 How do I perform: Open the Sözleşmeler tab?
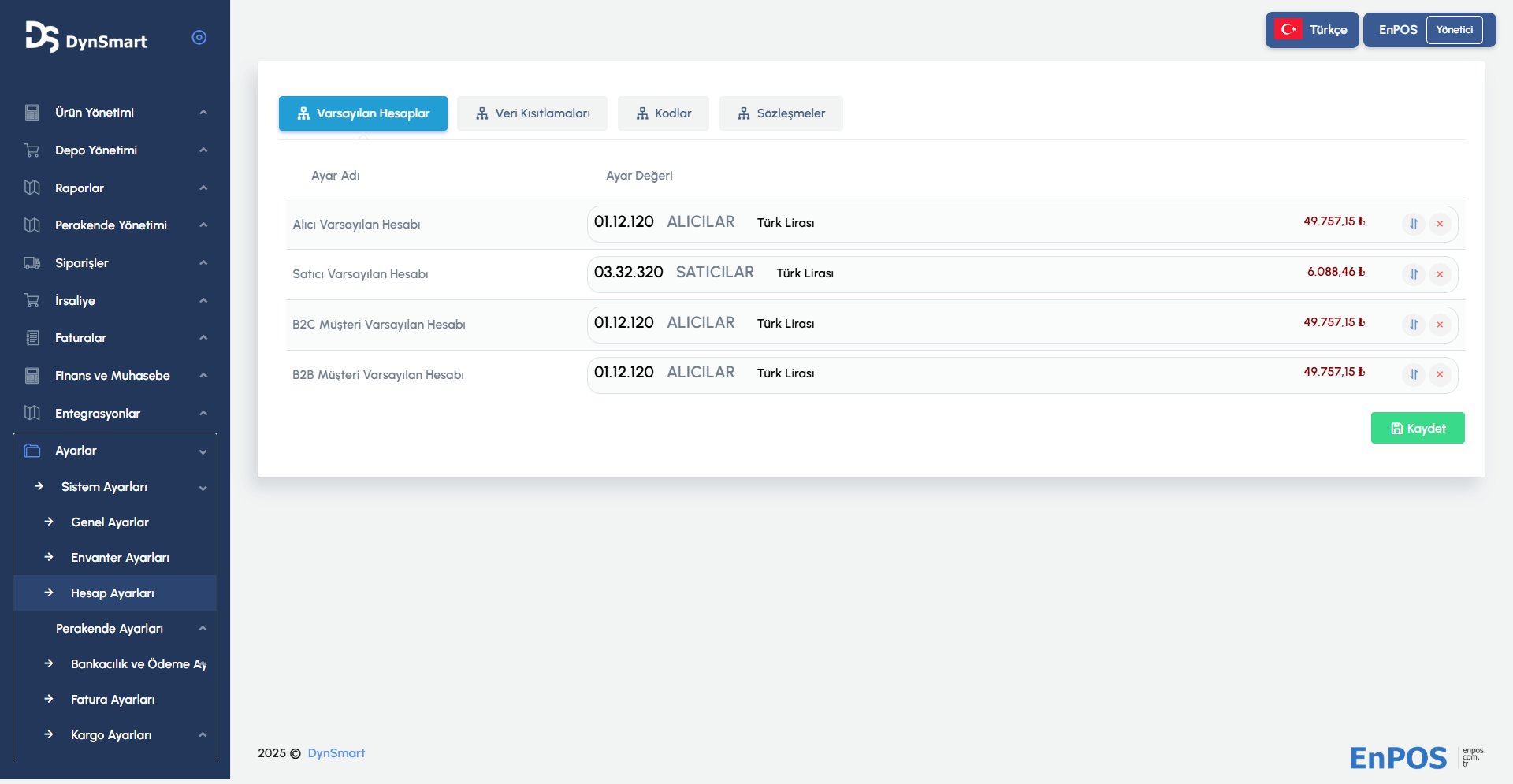[781, 113]
